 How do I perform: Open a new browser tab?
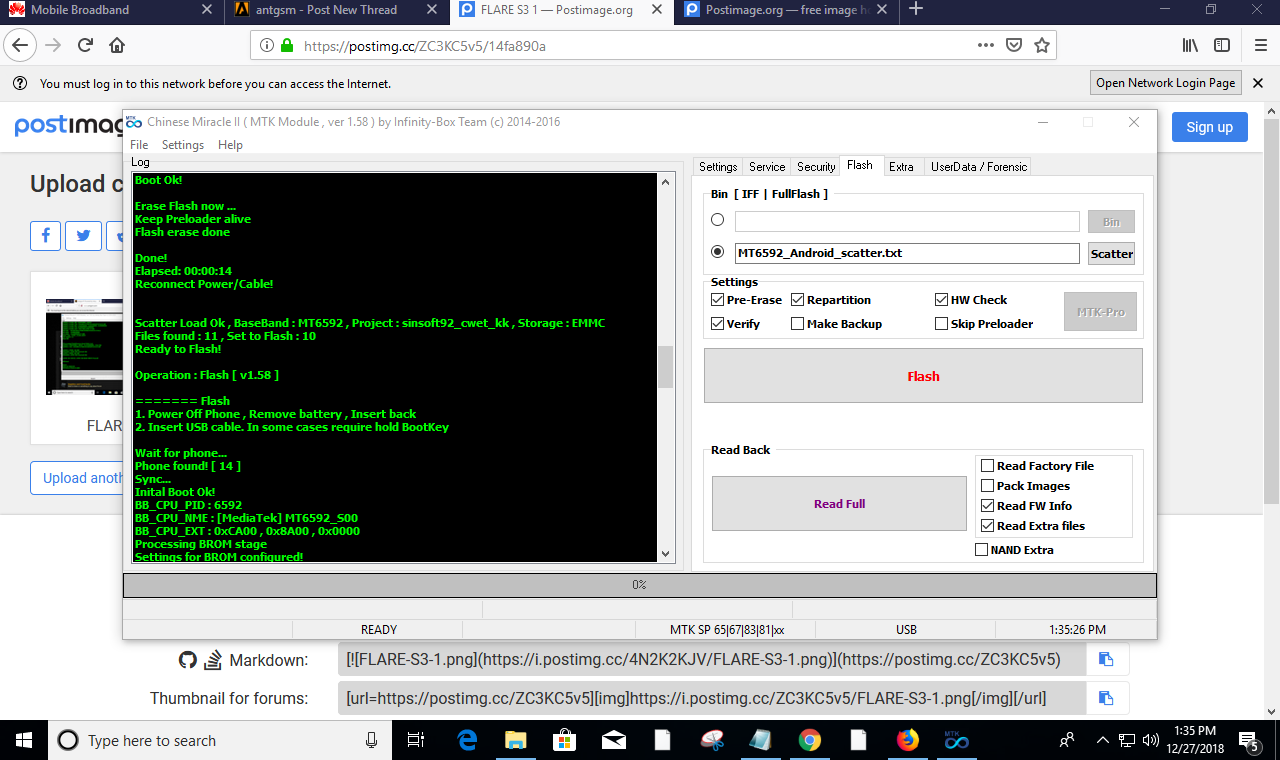tap(916, 10)
